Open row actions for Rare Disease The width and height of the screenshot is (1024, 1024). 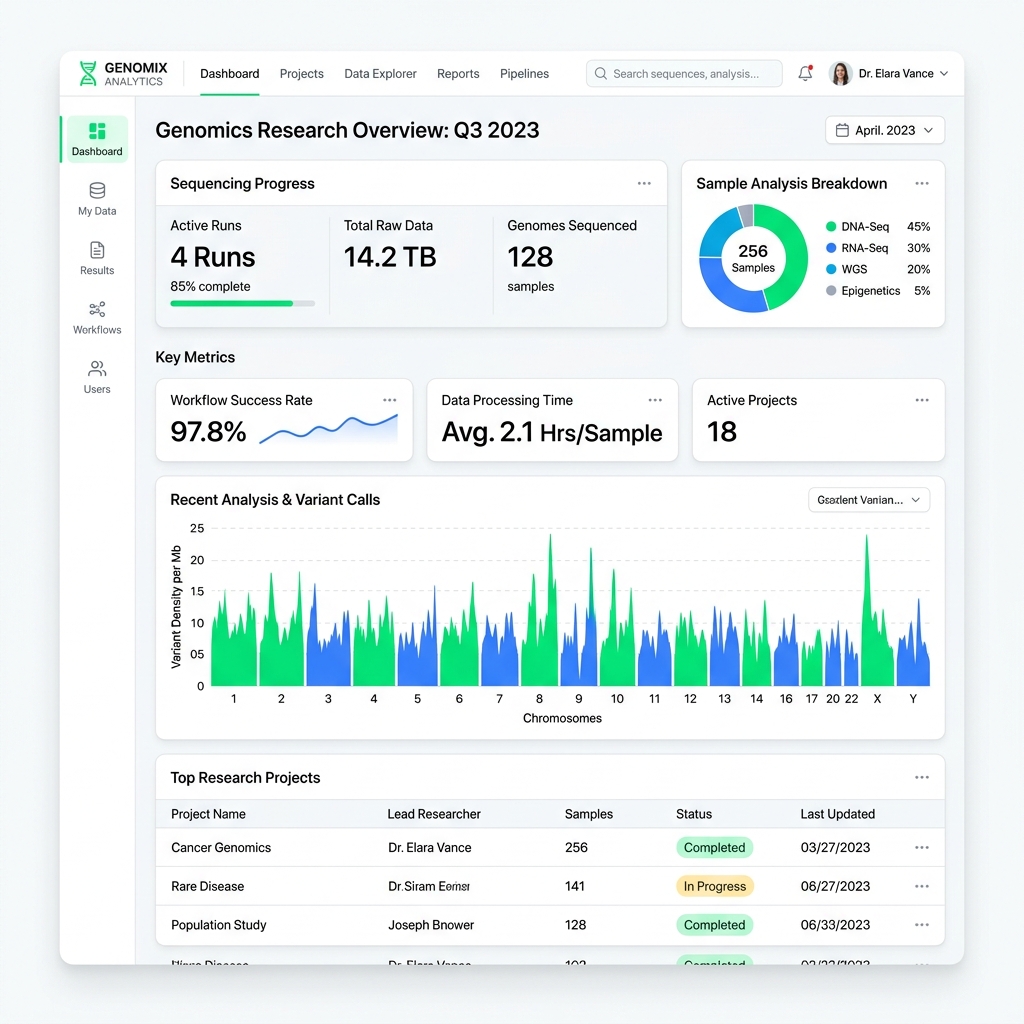(x=922, y=886)
